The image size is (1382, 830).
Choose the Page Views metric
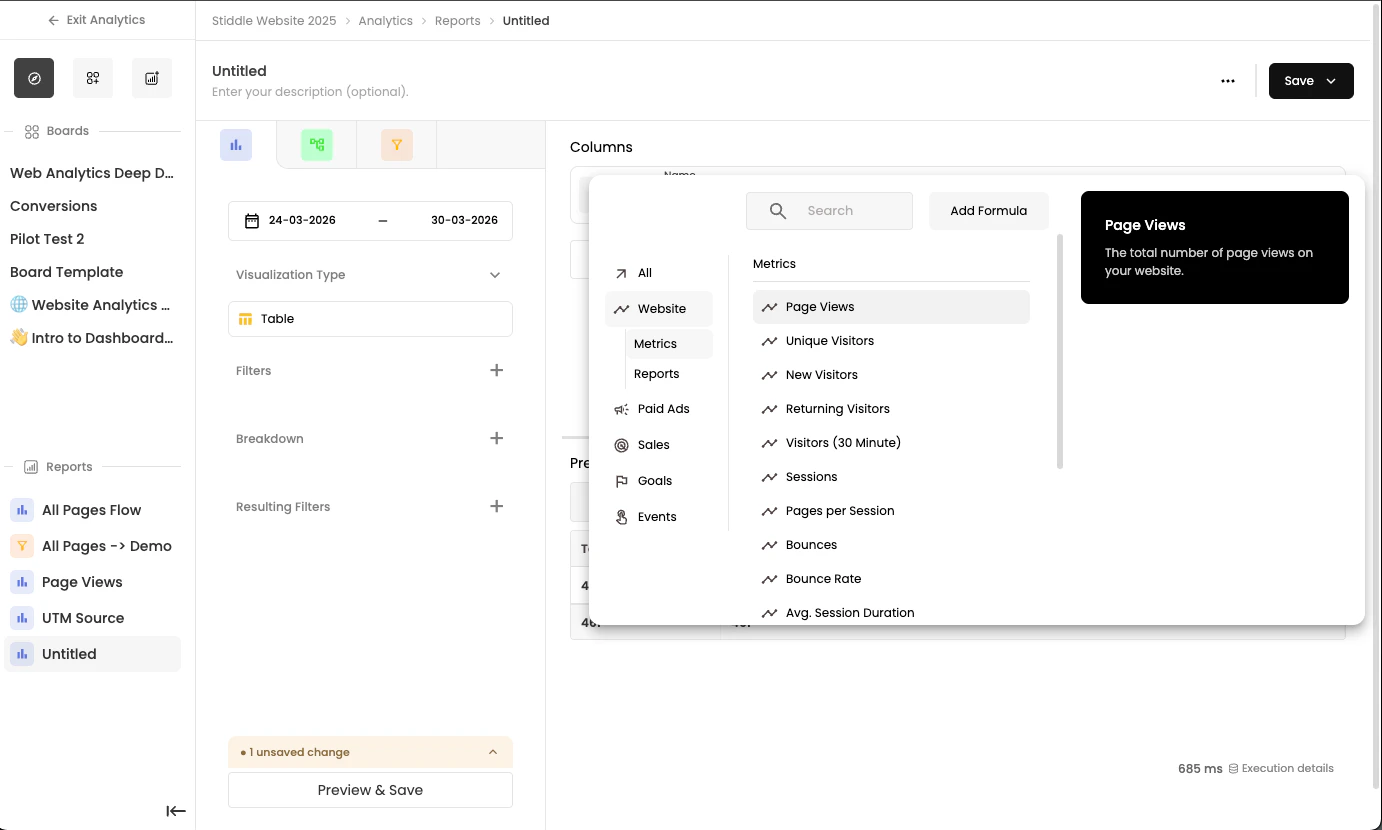pos(891,307)
